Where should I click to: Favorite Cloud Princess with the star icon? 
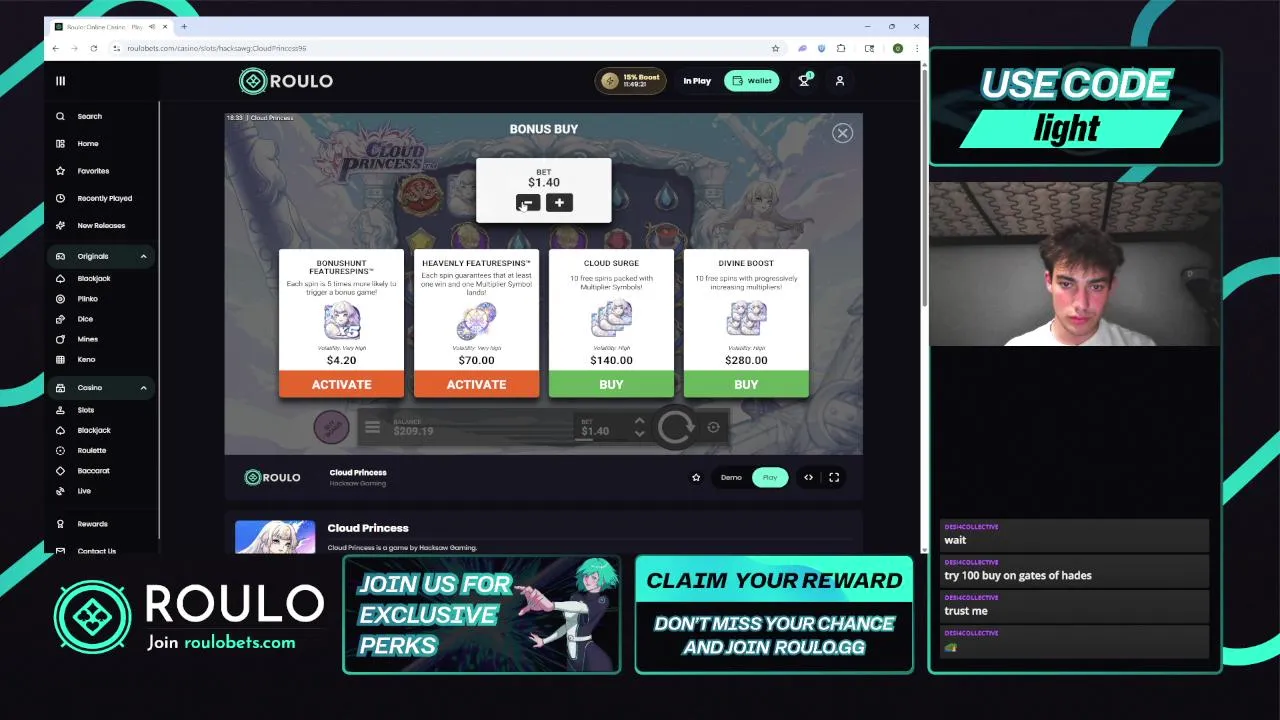coord(696,478)
